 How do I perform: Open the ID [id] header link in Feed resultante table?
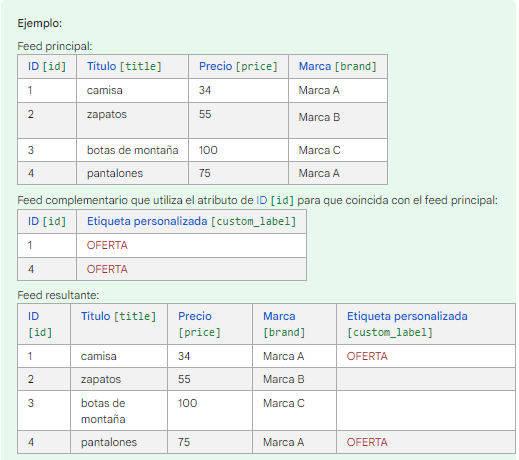tap(40, 324)
